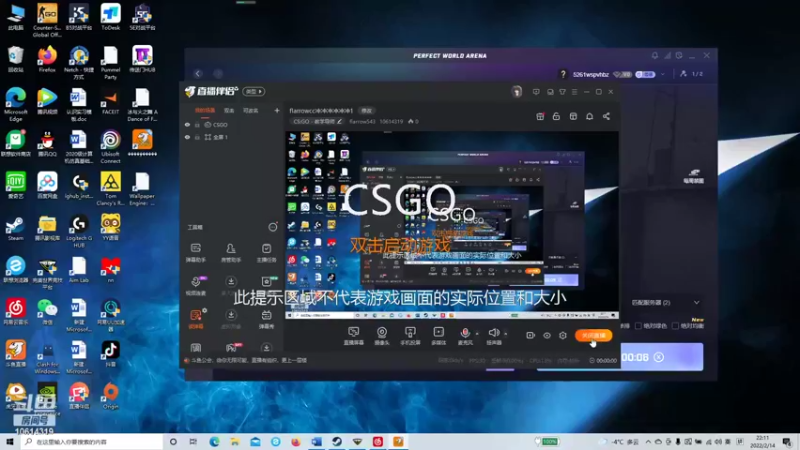This screenshot has height=450, width=800.
Task: Click the Windows Start button
Action: coord(10,441)
